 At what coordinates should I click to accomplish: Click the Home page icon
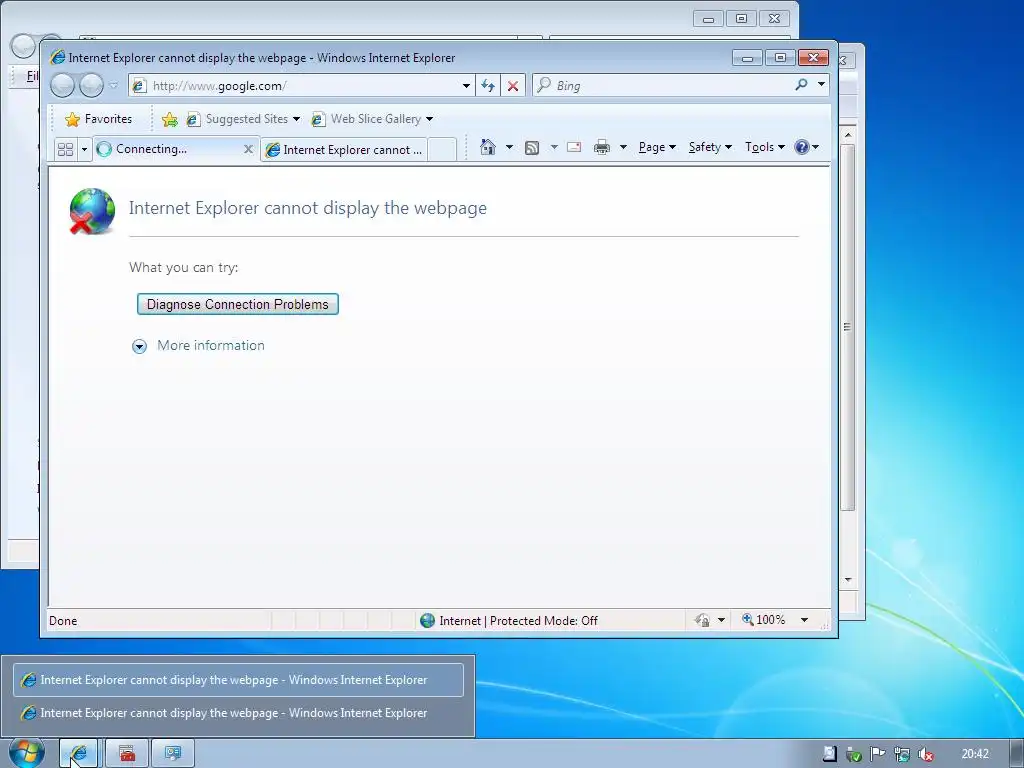point(488,147)
